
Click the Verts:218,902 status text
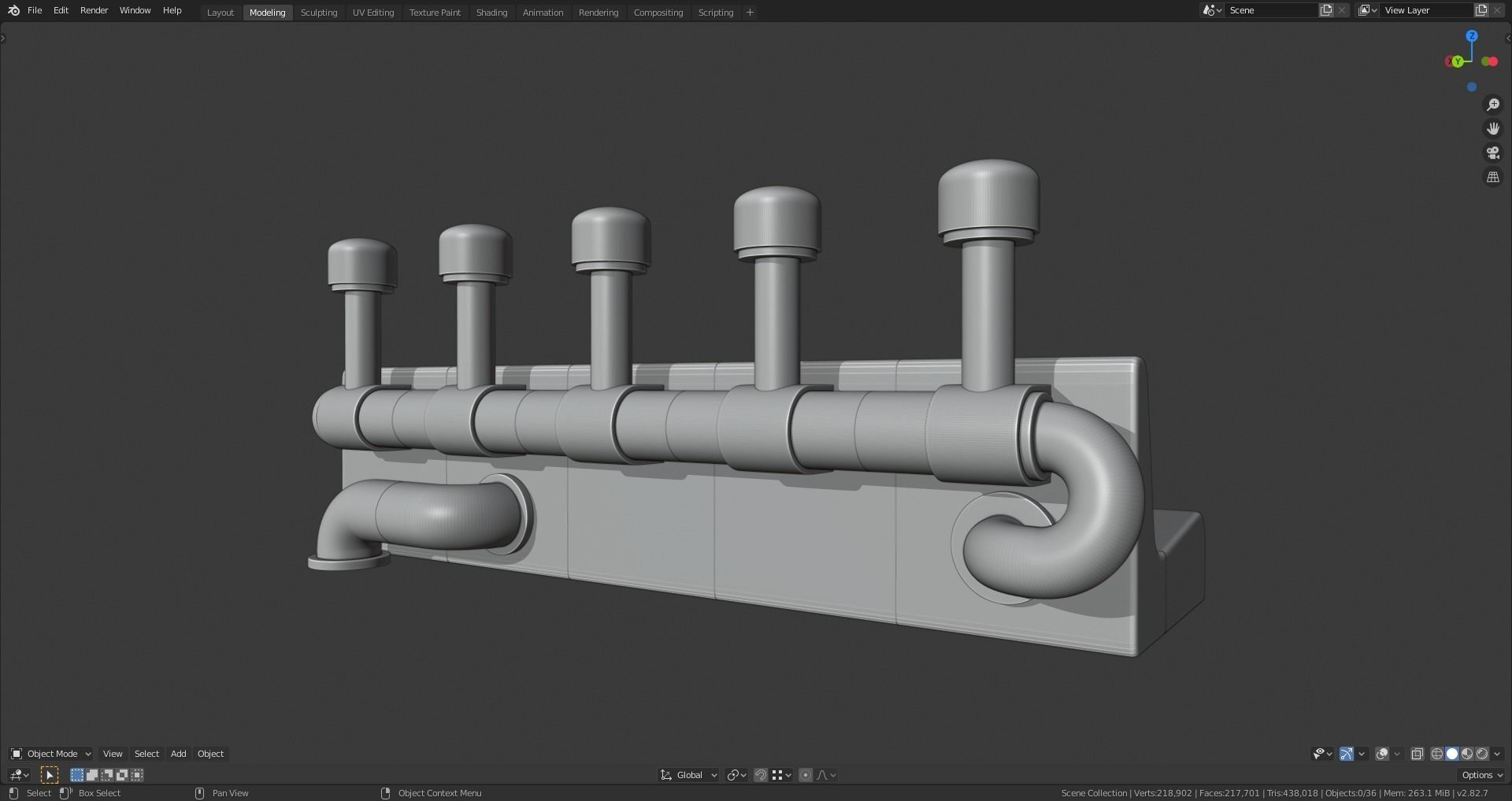tap(1162, 793)
